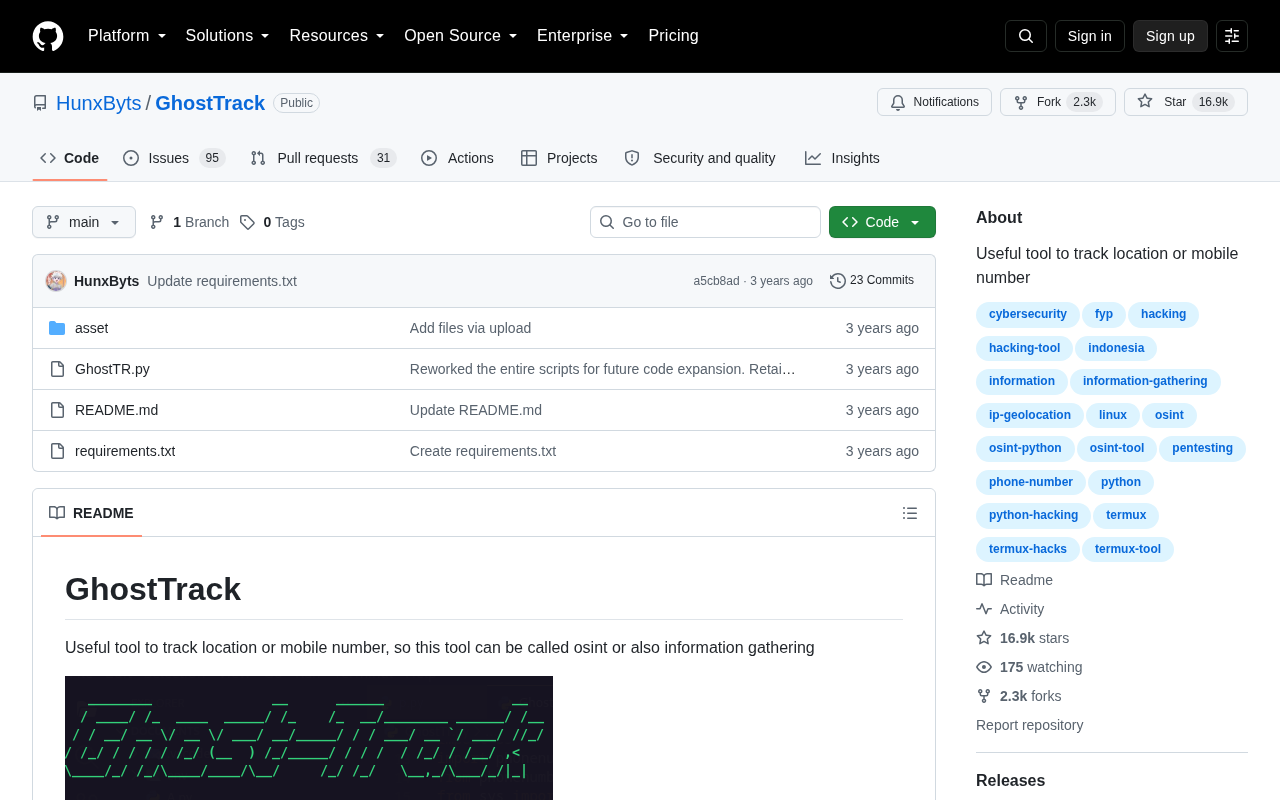This screenshot has width=1280, height=800.
Task: Open commit a5cb8ad hash link
Action: tap(716, 281)
